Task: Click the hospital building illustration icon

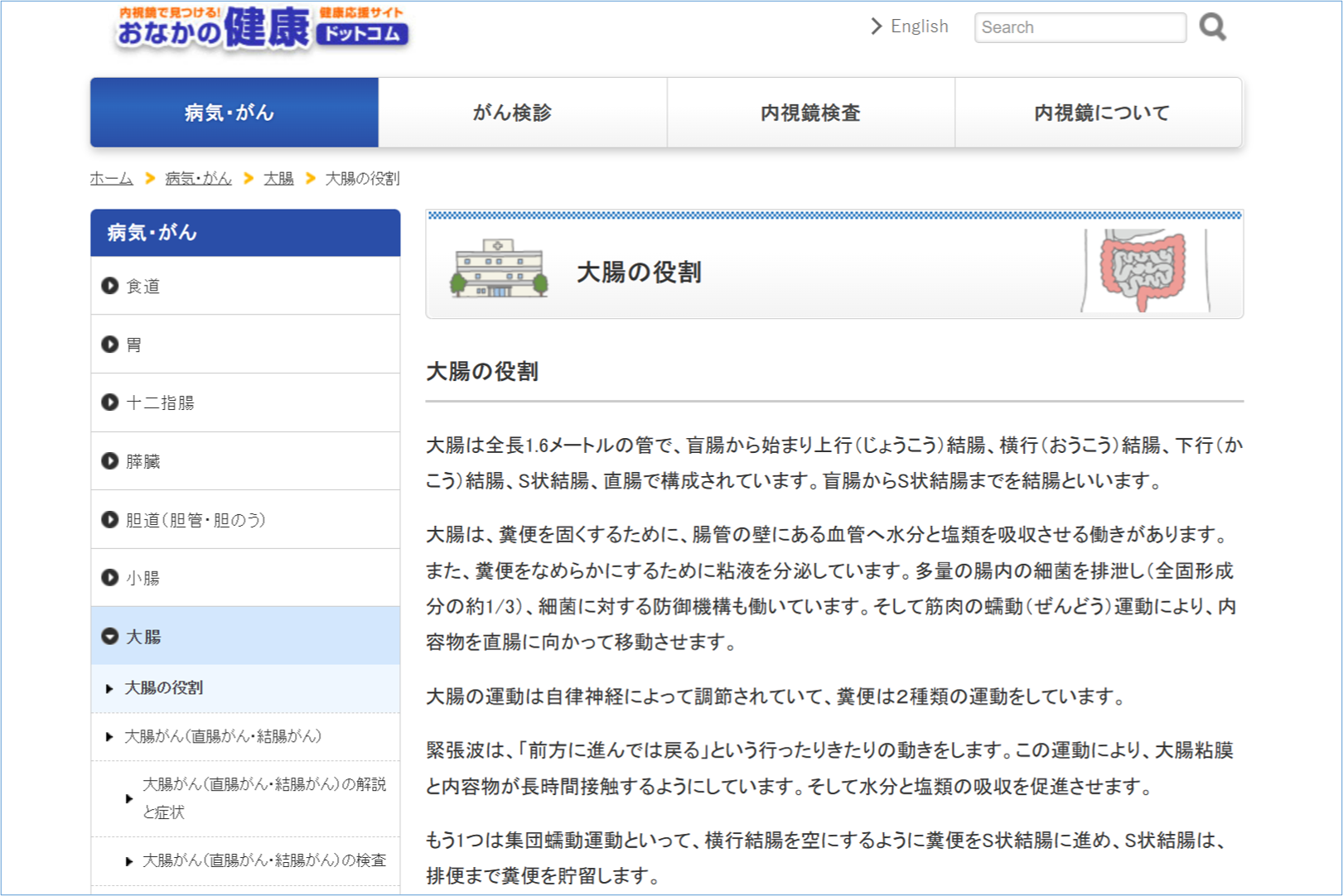Action: 499,269
